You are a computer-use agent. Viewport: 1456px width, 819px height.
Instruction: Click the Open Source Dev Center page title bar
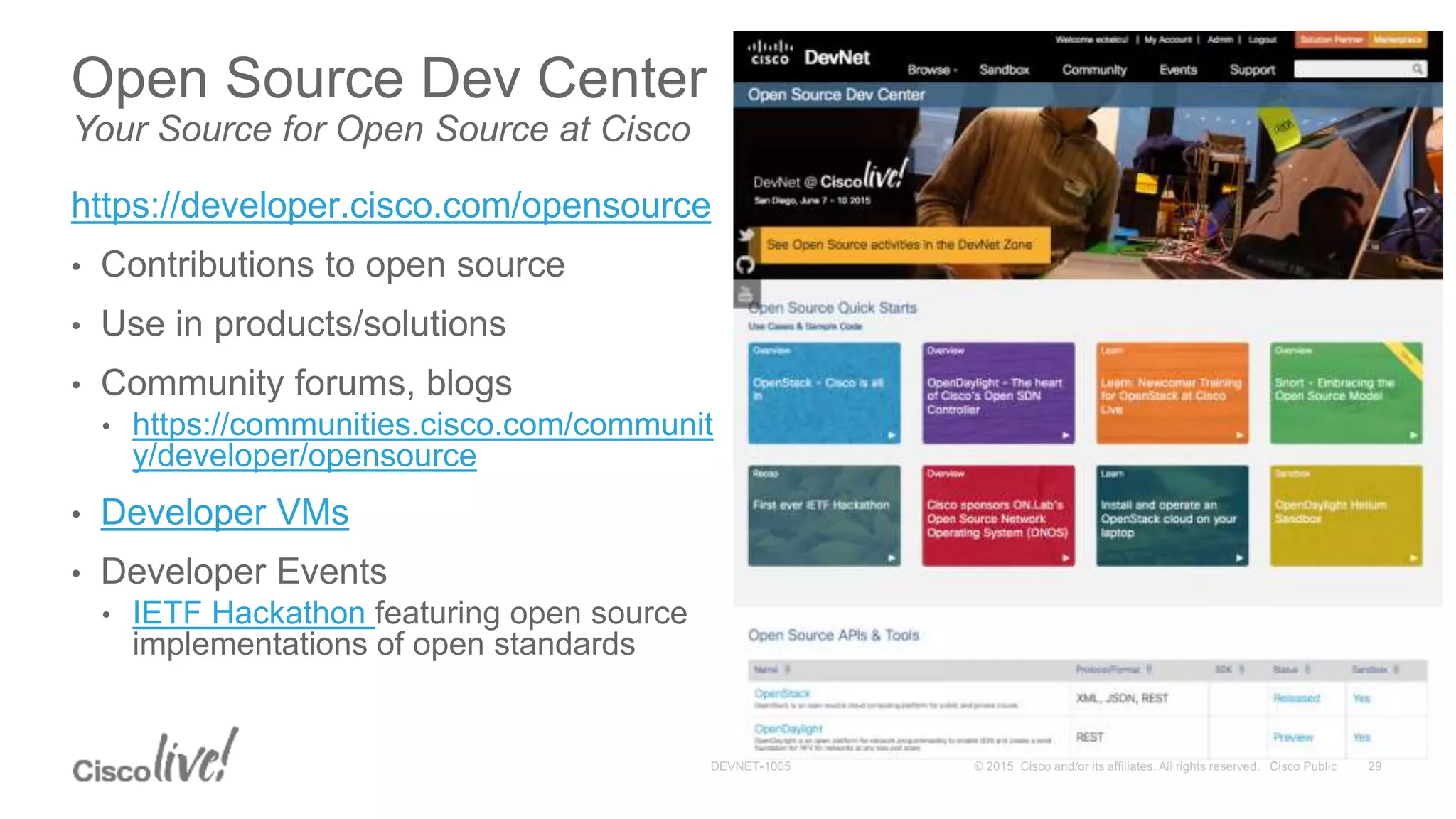coord(1088,95)
